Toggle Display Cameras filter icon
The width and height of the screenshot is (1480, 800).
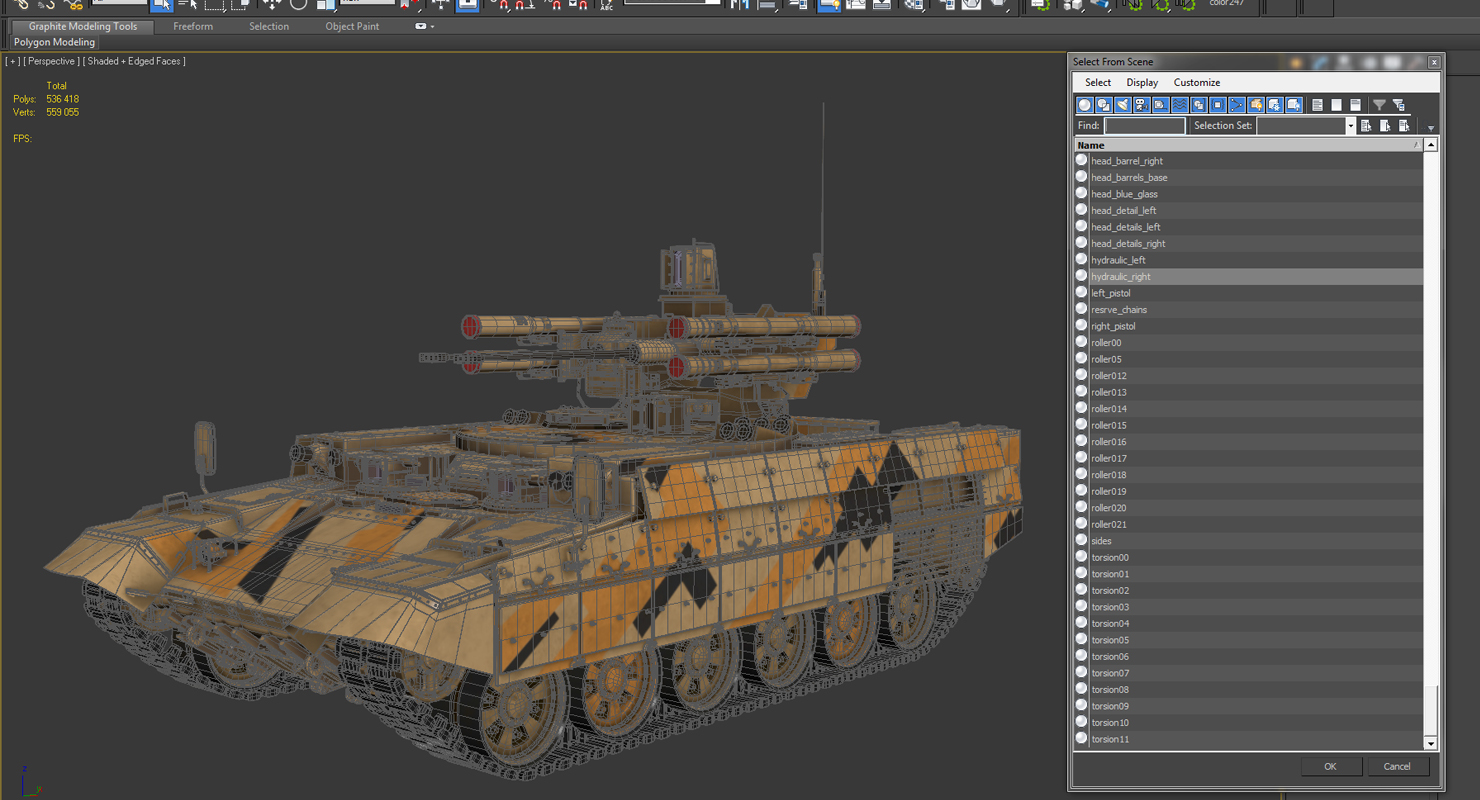point(1142,105)
